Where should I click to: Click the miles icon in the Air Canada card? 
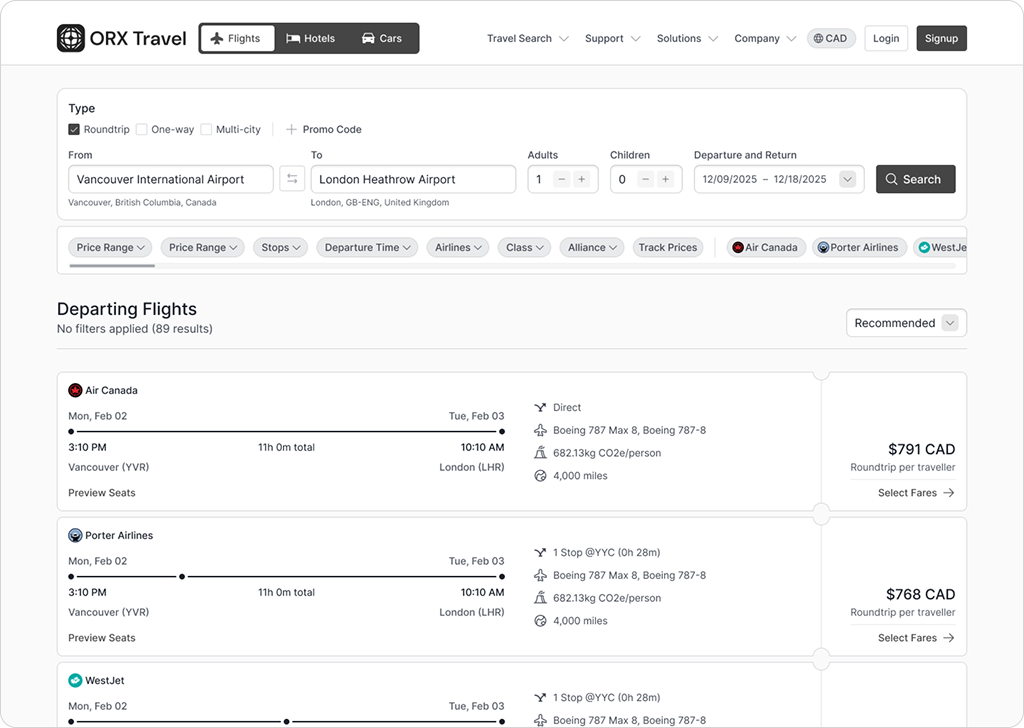[x=540, y=476]
